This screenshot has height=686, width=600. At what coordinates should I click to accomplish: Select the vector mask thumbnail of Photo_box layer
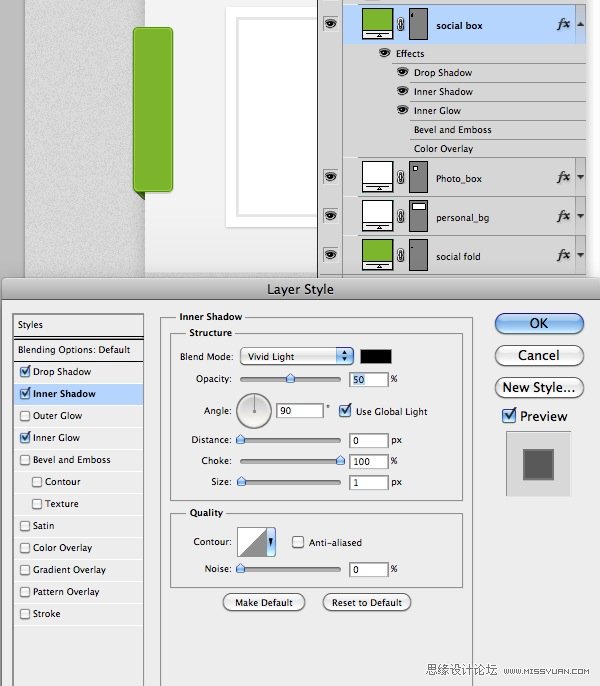(418, 177)
